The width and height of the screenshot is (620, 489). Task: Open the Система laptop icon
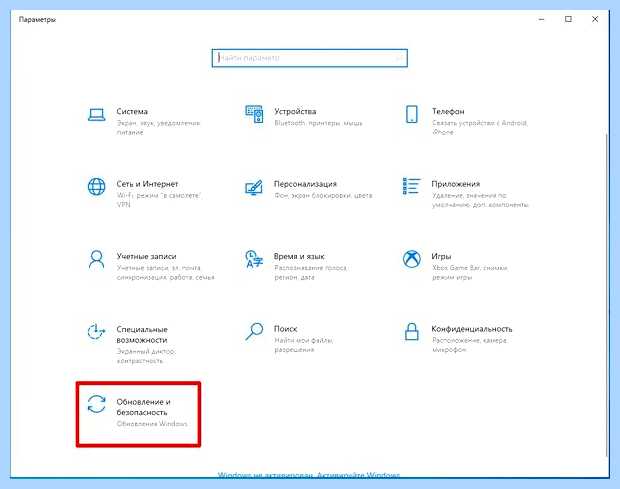click(x=96, y=115)
